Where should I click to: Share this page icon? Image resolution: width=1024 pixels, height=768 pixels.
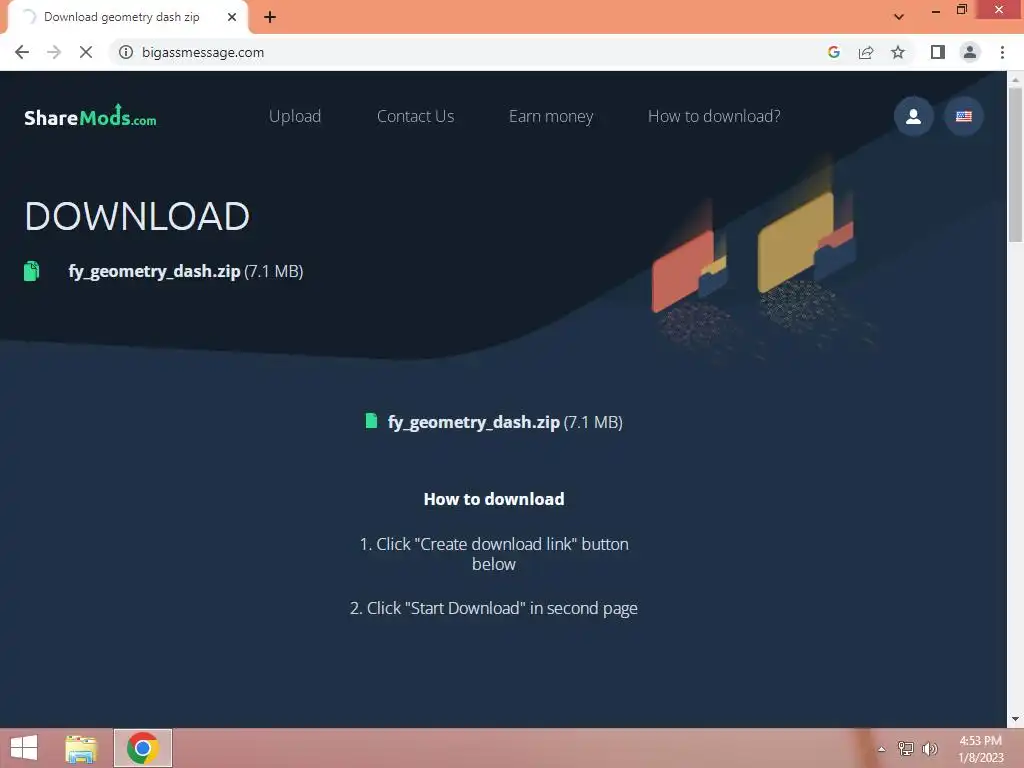click(x=866, y=52)
